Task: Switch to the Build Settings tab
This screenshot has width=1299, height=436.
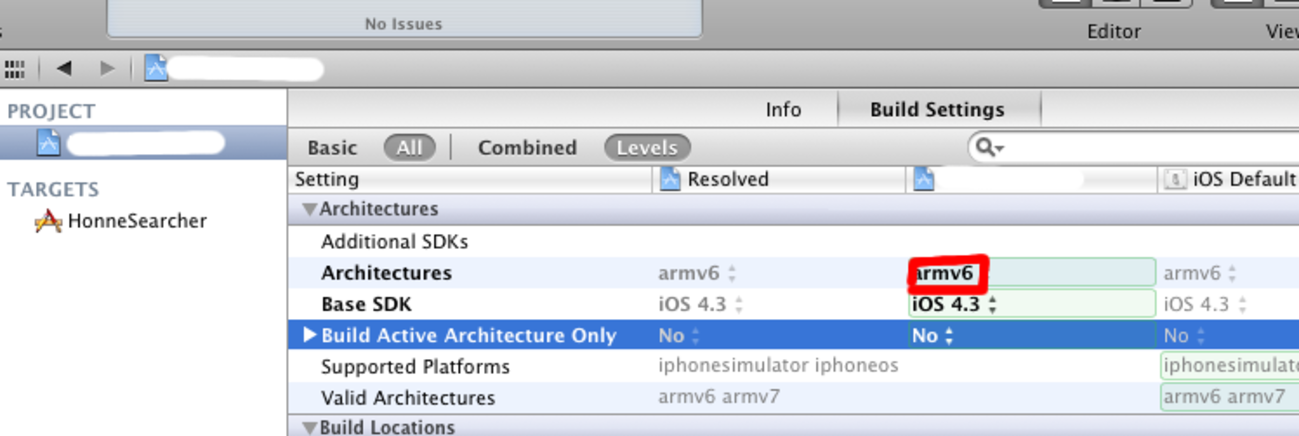Action: pos(937,110)
